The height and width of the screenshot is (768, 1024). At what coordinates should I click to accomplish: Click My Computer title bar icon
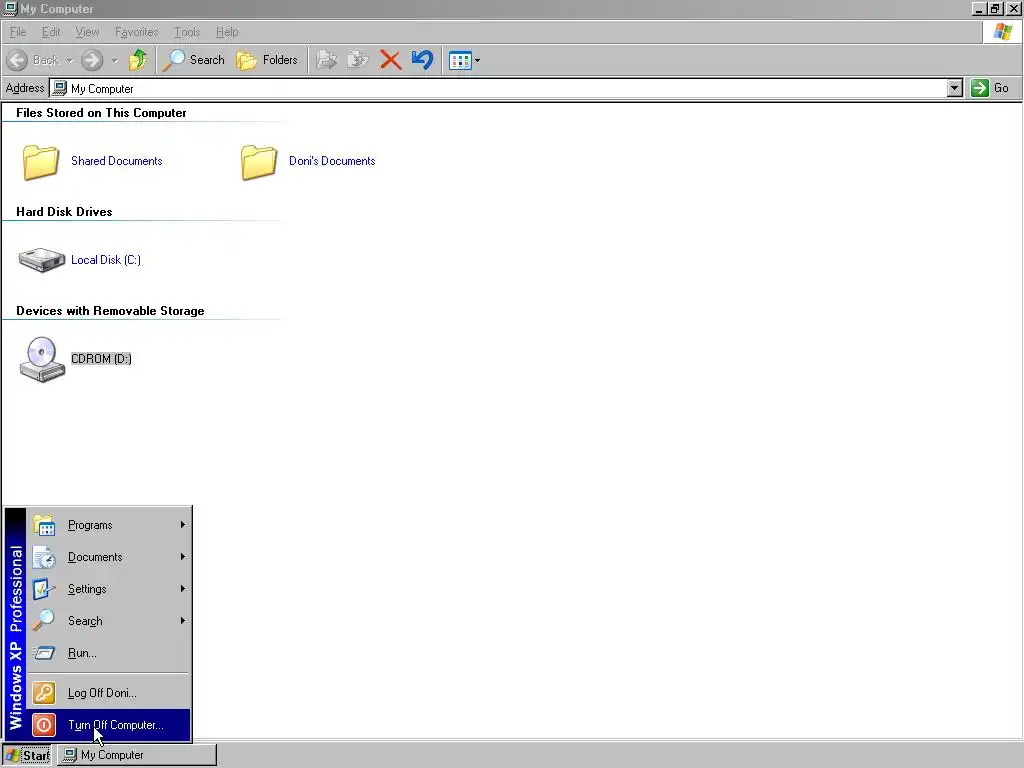coord(10,8)
